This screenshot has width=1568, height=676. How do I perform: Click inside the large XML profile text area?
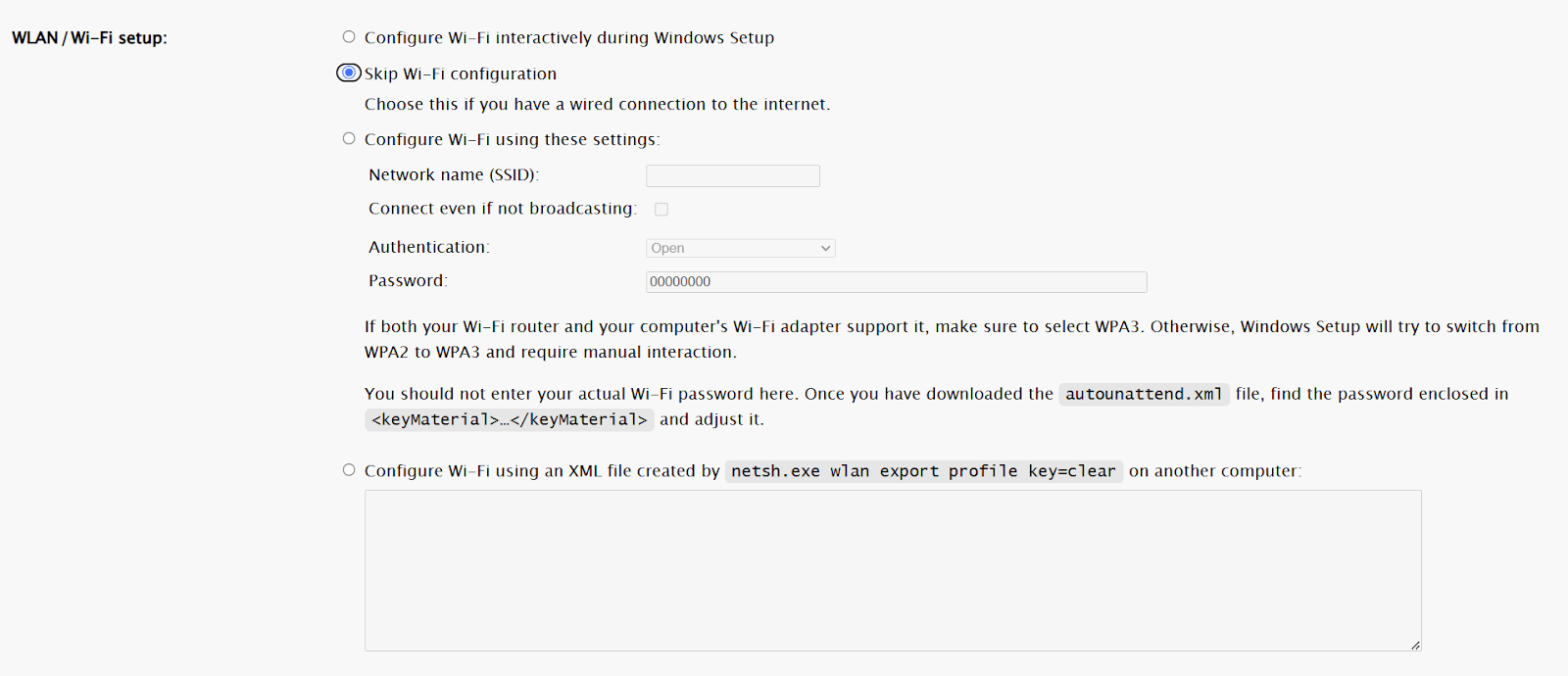pos(892,570)
